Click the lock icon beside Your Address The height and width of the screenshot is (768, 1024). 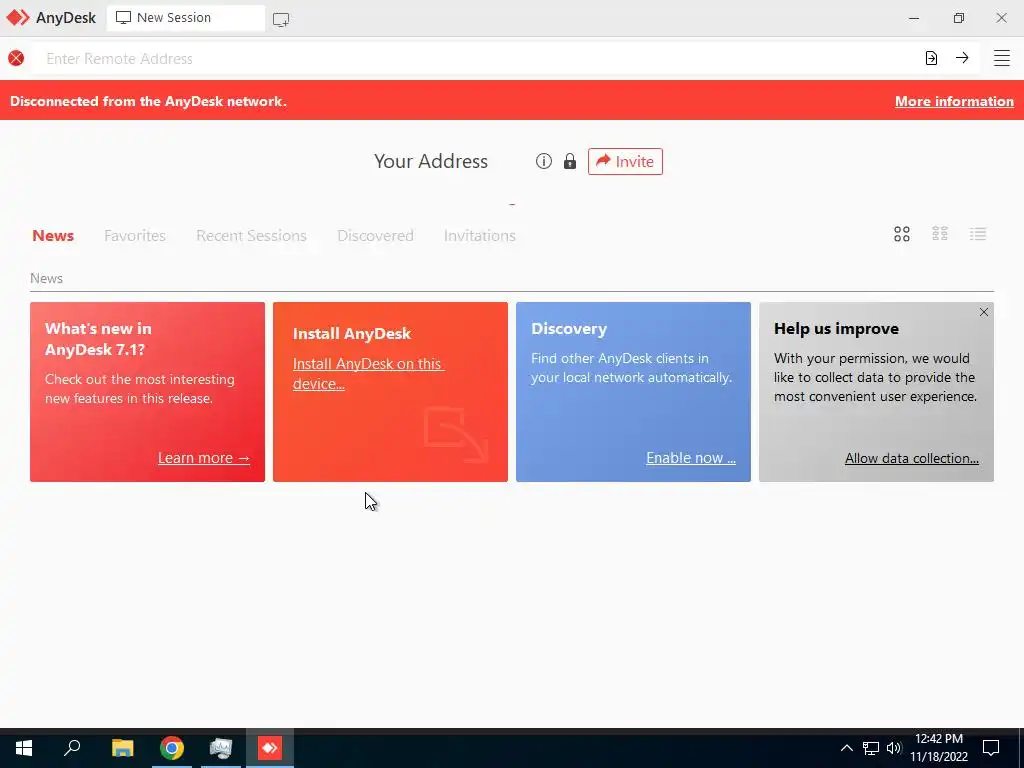tap(570, 161)
